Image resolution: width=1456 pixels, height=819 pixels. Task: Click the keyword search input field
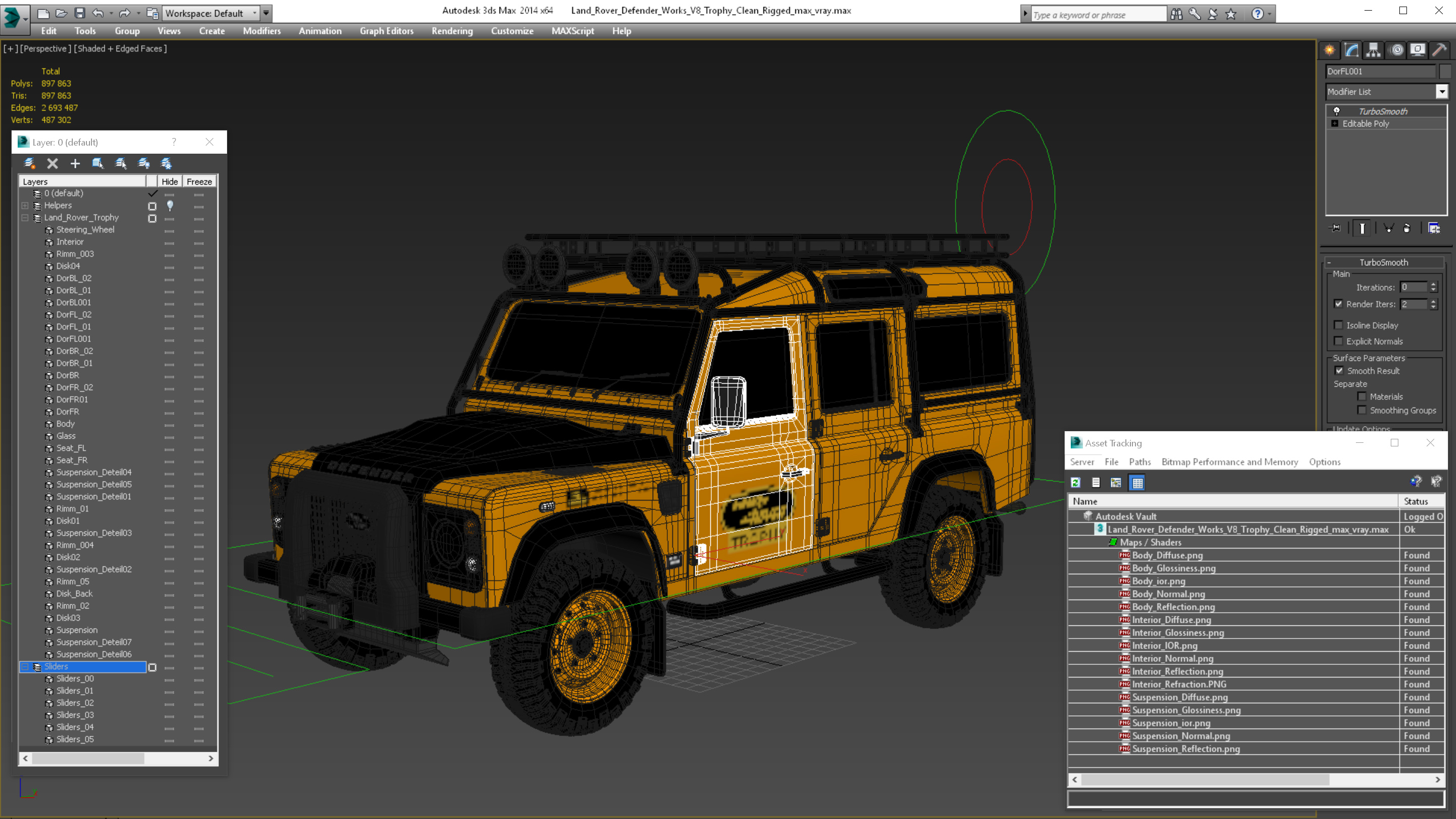pyautogui.click(x=1098, y=15)
